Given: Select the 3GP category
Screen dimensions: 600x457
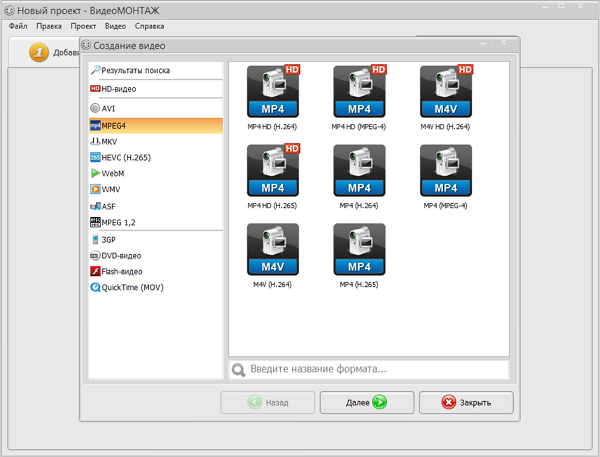Looking at the screenshot, I should 156,240.
